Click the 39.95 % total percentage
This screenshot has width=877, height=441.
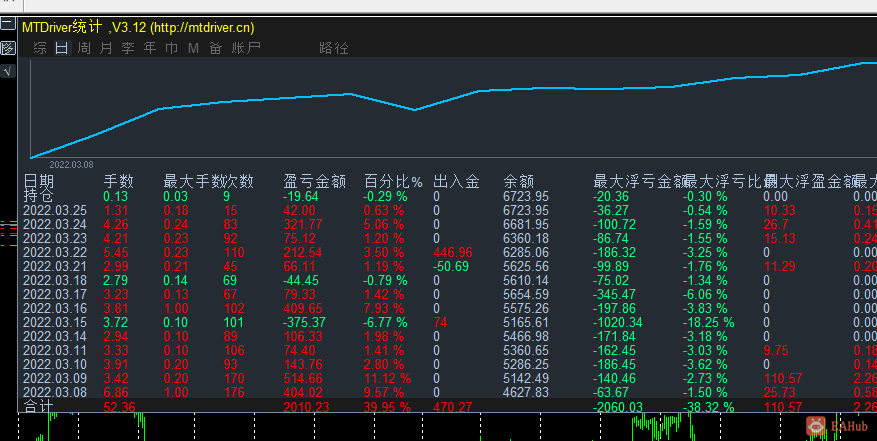pos(388,407)
